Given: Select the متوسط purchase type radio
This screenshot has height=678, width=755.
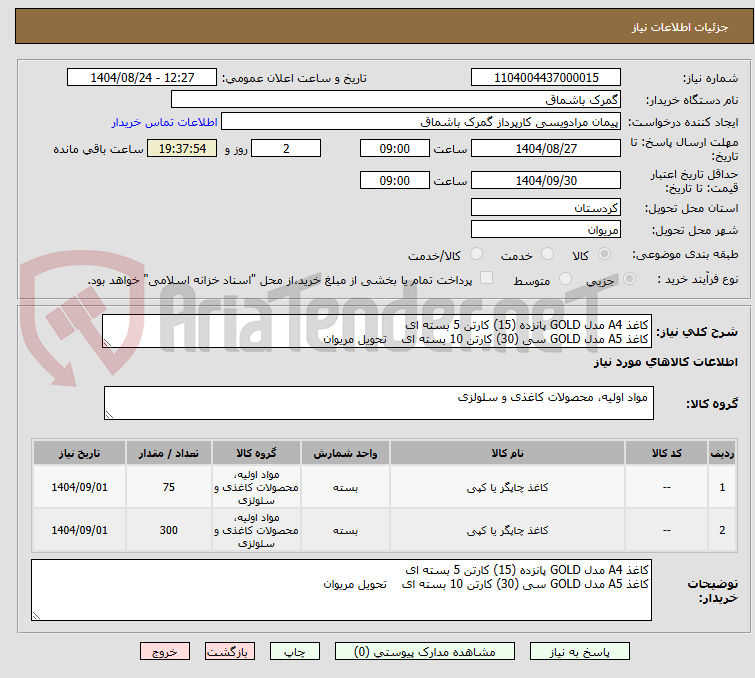Looking at the screenshot, I should click(565, 279).
